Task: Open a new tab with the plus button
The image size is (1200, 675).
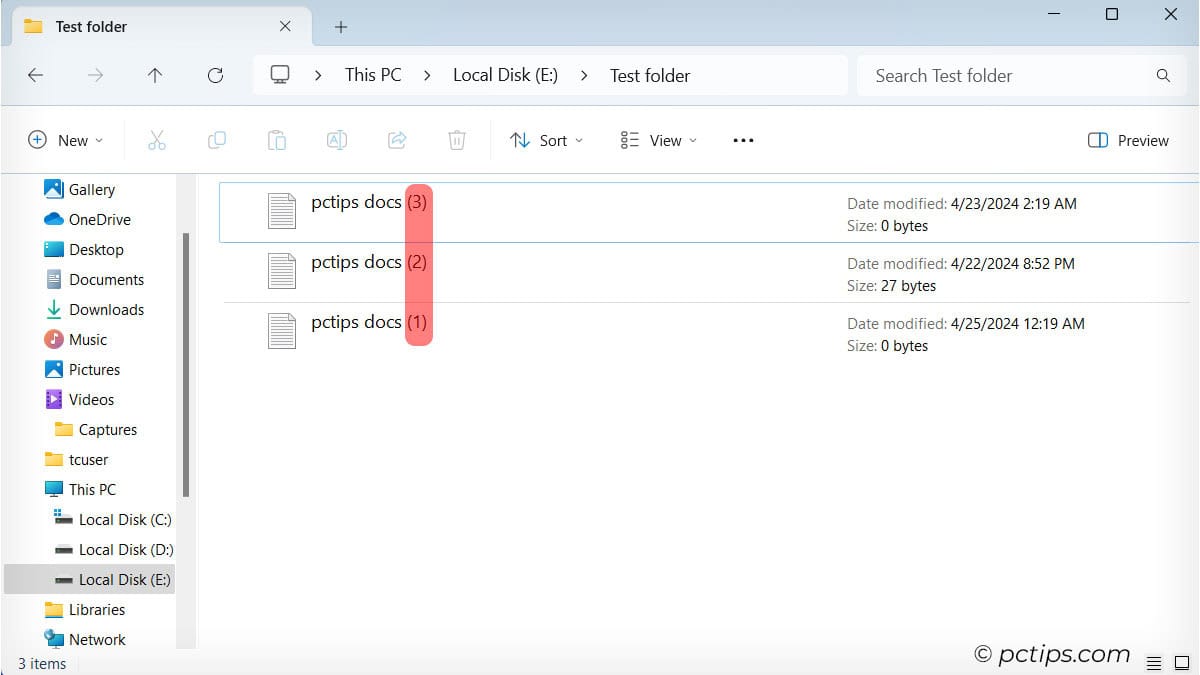Action: click(340, 27)
